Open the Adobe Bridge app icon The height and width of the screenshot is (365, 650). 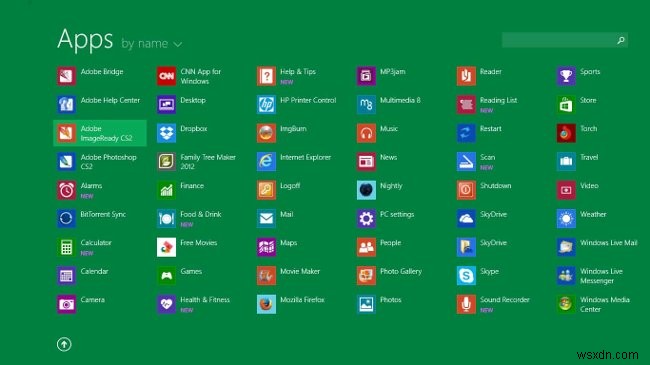tap(66, 76)
